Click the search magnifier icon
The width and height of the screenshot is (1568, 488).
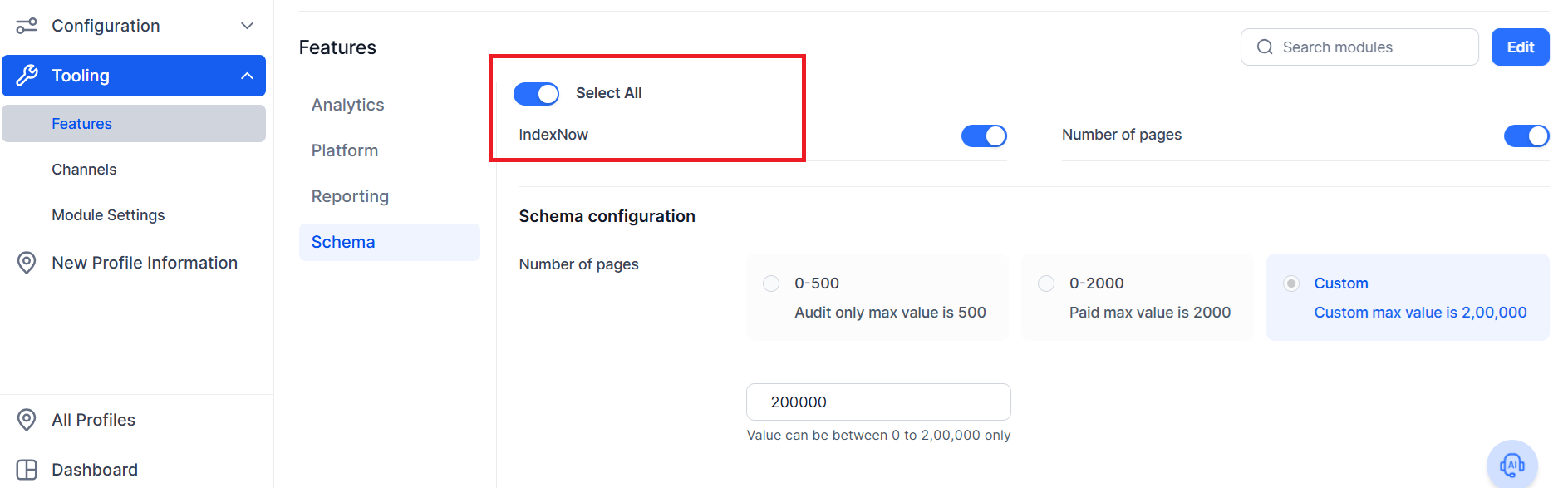(x=1265, y=47)
